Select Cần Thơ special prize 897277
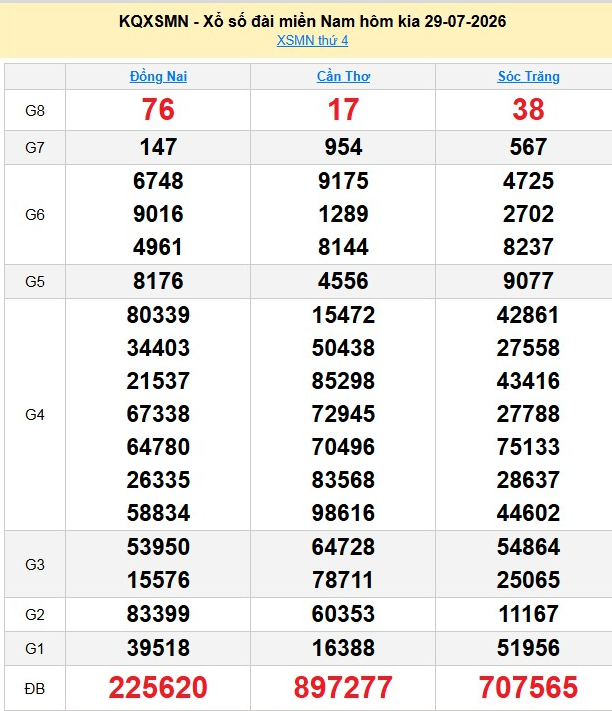The width and height of the screenshot is (612, 711). (x=343, y=687)
